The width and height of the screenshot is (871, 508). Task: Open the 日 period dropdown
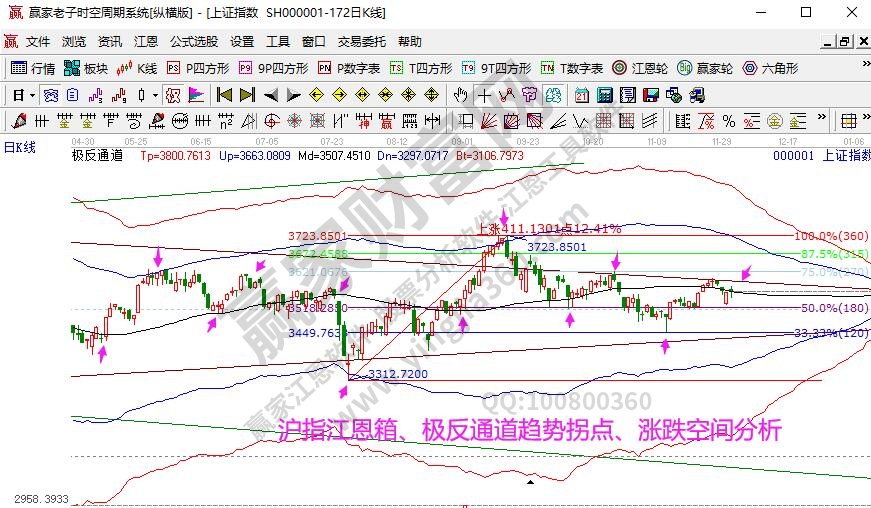[23, 95]
